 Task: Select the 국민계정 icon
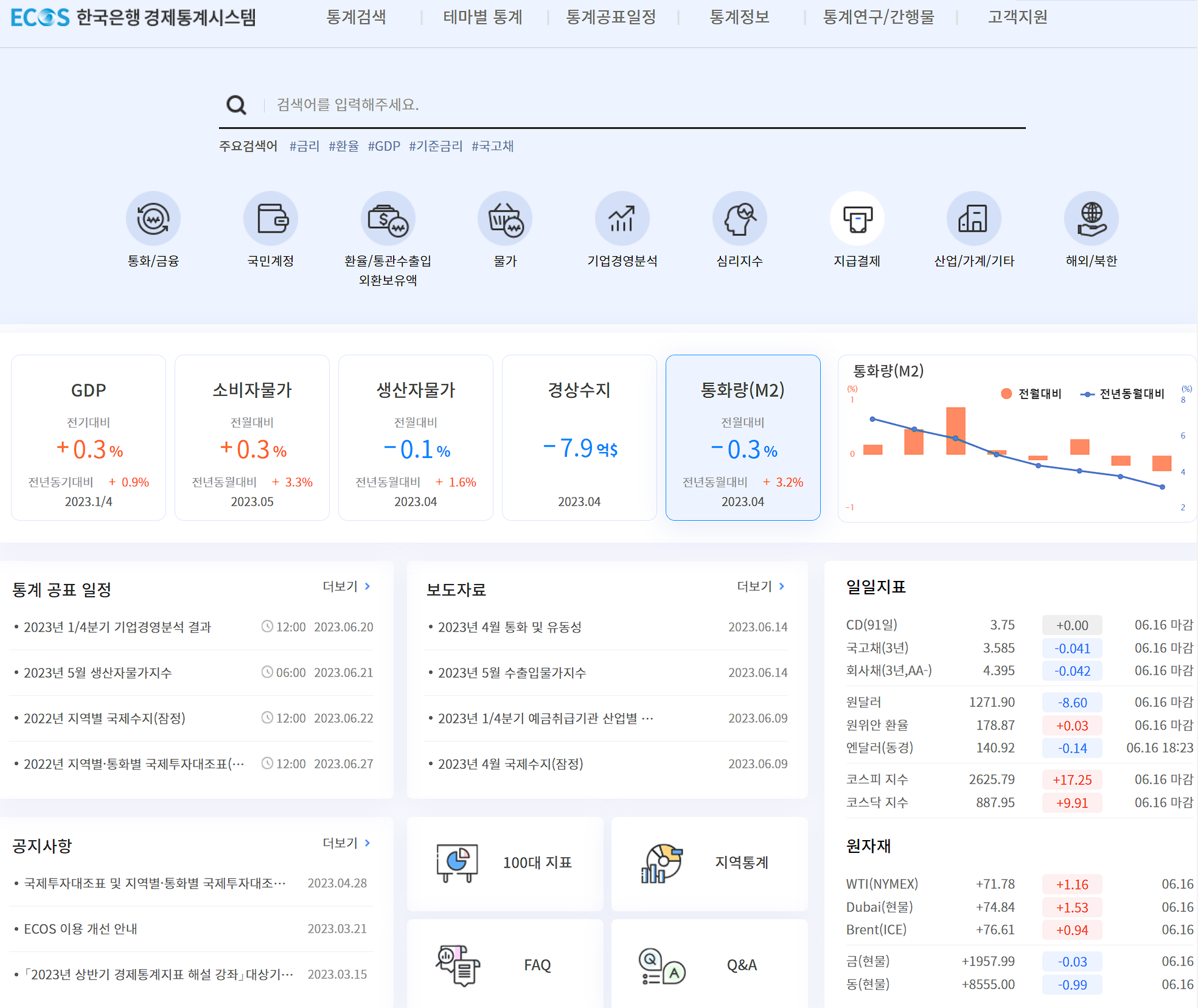(270, 218)
